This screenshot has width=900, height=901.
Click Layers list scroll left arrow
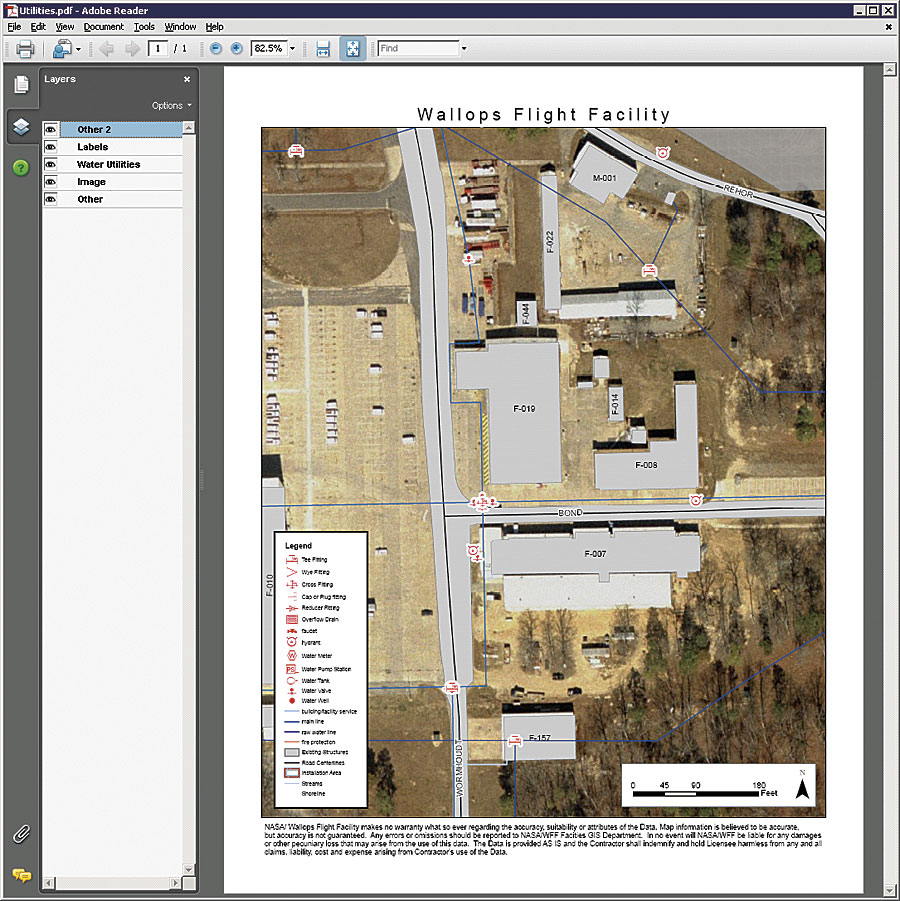click(x=48, y=882)
